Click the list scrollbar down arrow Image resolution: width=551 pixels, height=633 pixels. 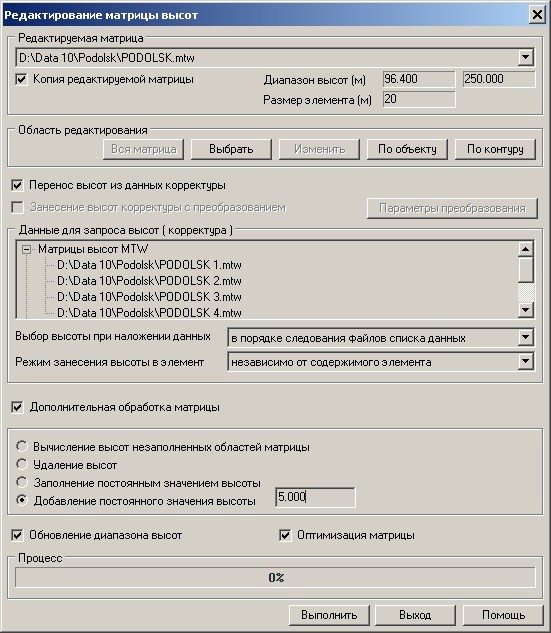click(525, 310)
